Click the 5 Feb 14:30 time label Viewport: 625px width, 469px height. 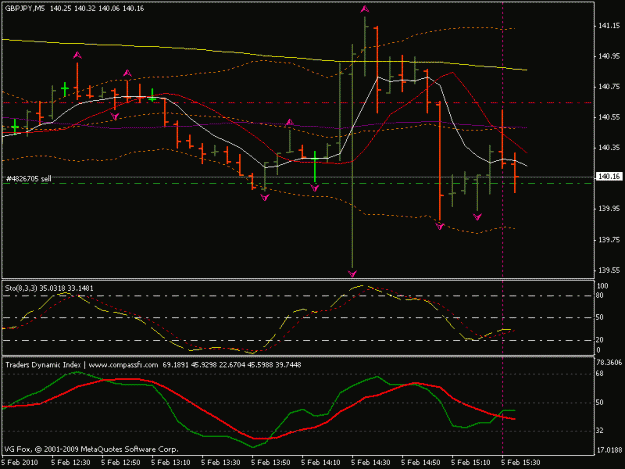370,463
